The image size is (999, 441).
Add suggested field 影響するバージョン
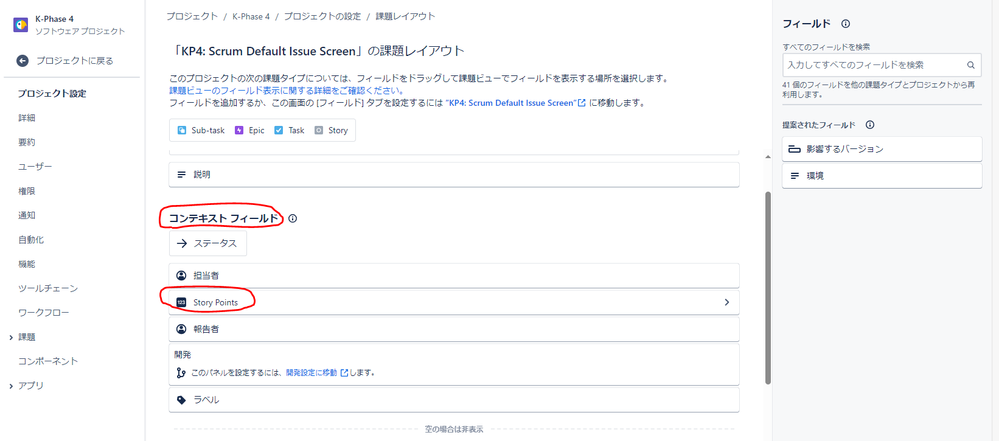(882, 149)
